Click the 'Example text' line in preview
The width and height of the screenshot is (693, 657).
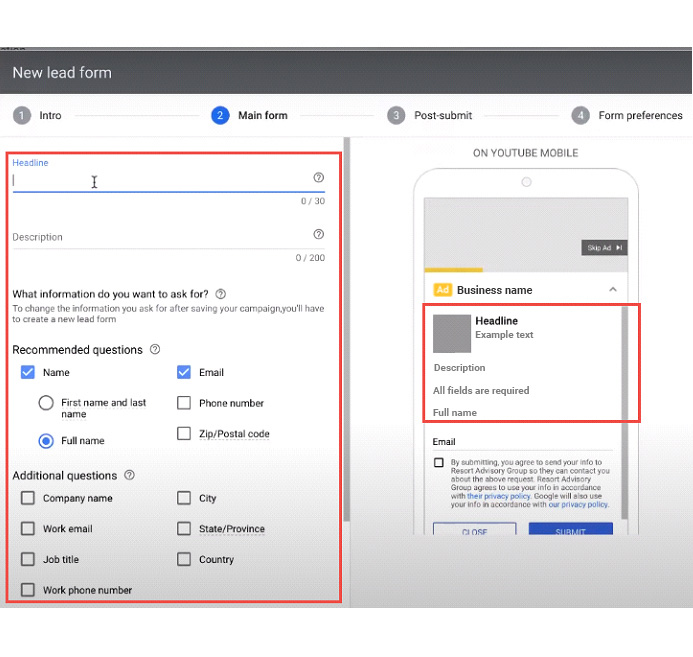point(504,335)
